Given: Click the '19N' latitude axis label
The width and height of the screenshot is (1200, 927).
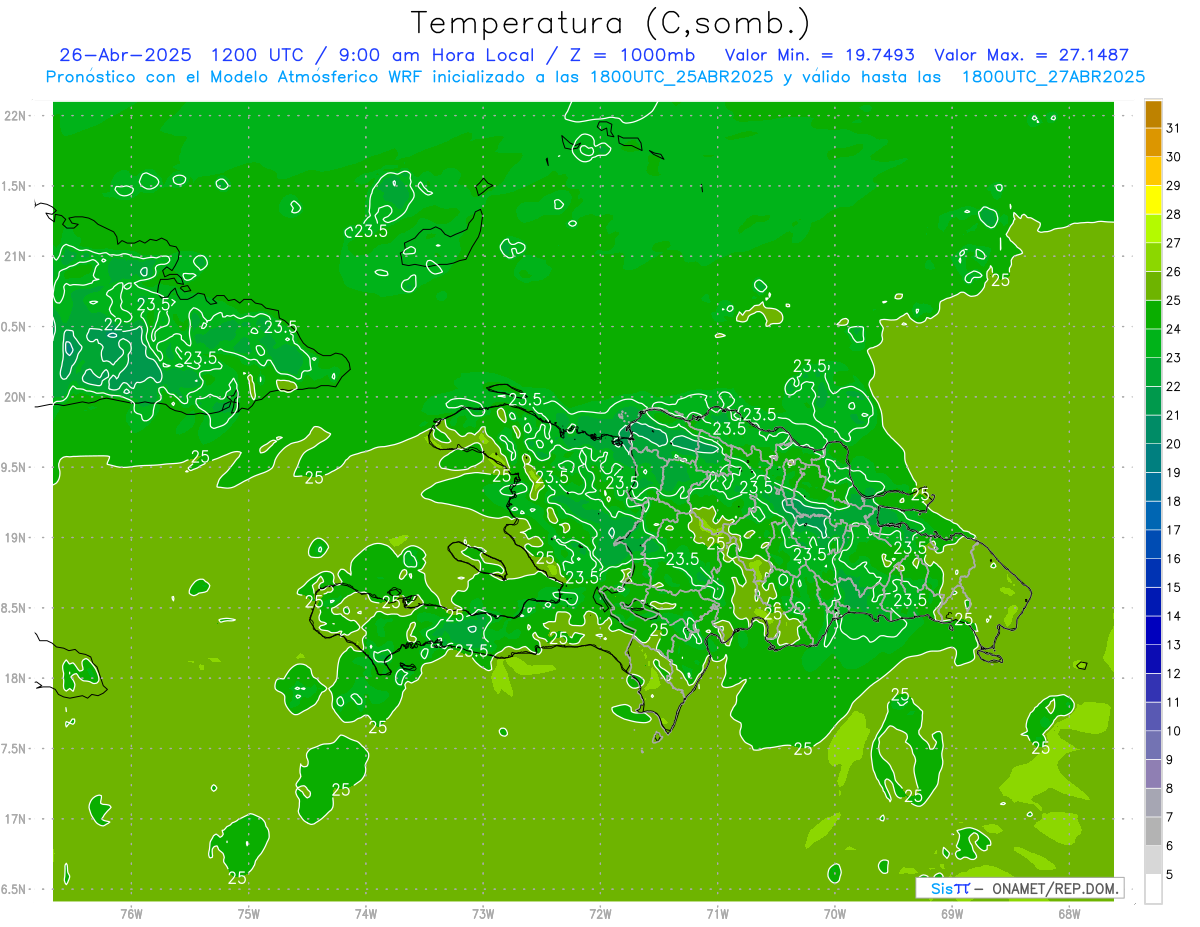Looking at the screenshot, I should tap(17, 538).
